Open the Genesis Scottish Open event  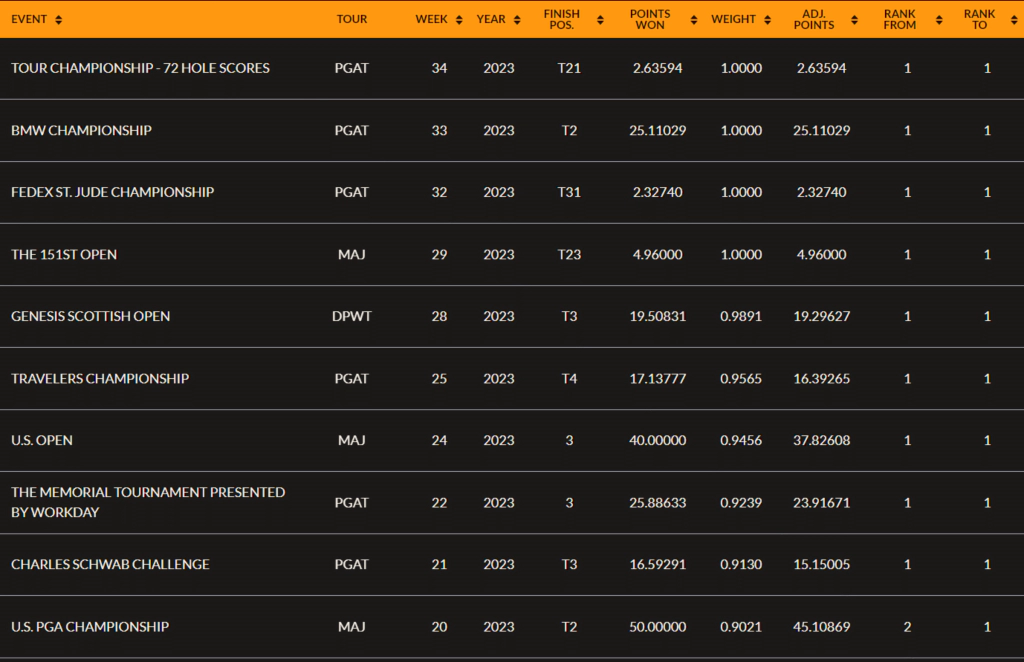[90, 316]
